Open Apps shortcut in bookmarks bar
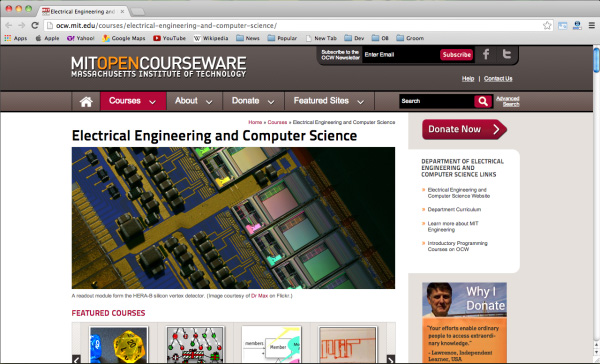The height and width of the screenshot is (364, 600). click(16, 38)
